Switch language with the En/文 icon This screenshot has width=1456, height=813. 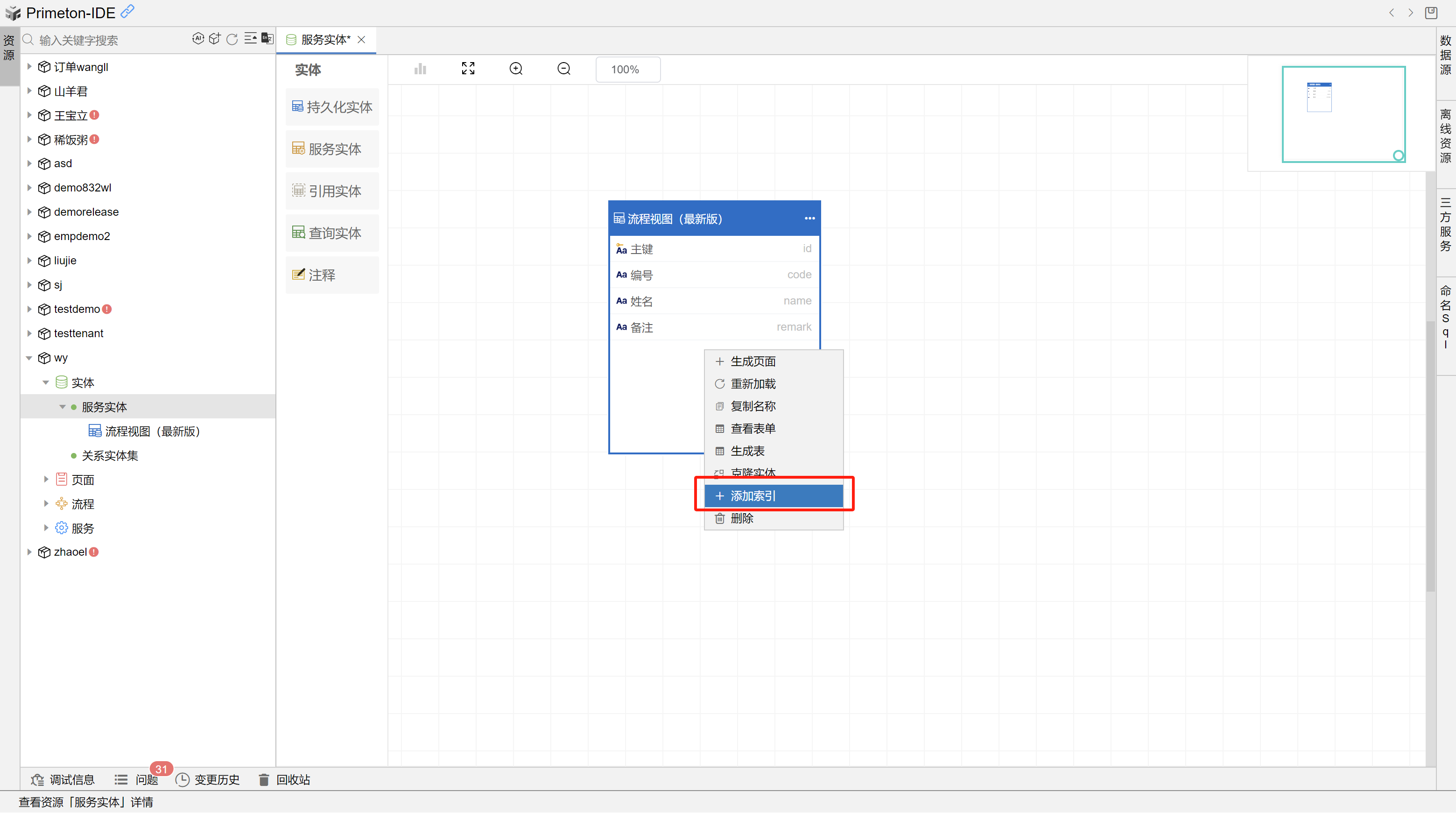coord(267,39)
